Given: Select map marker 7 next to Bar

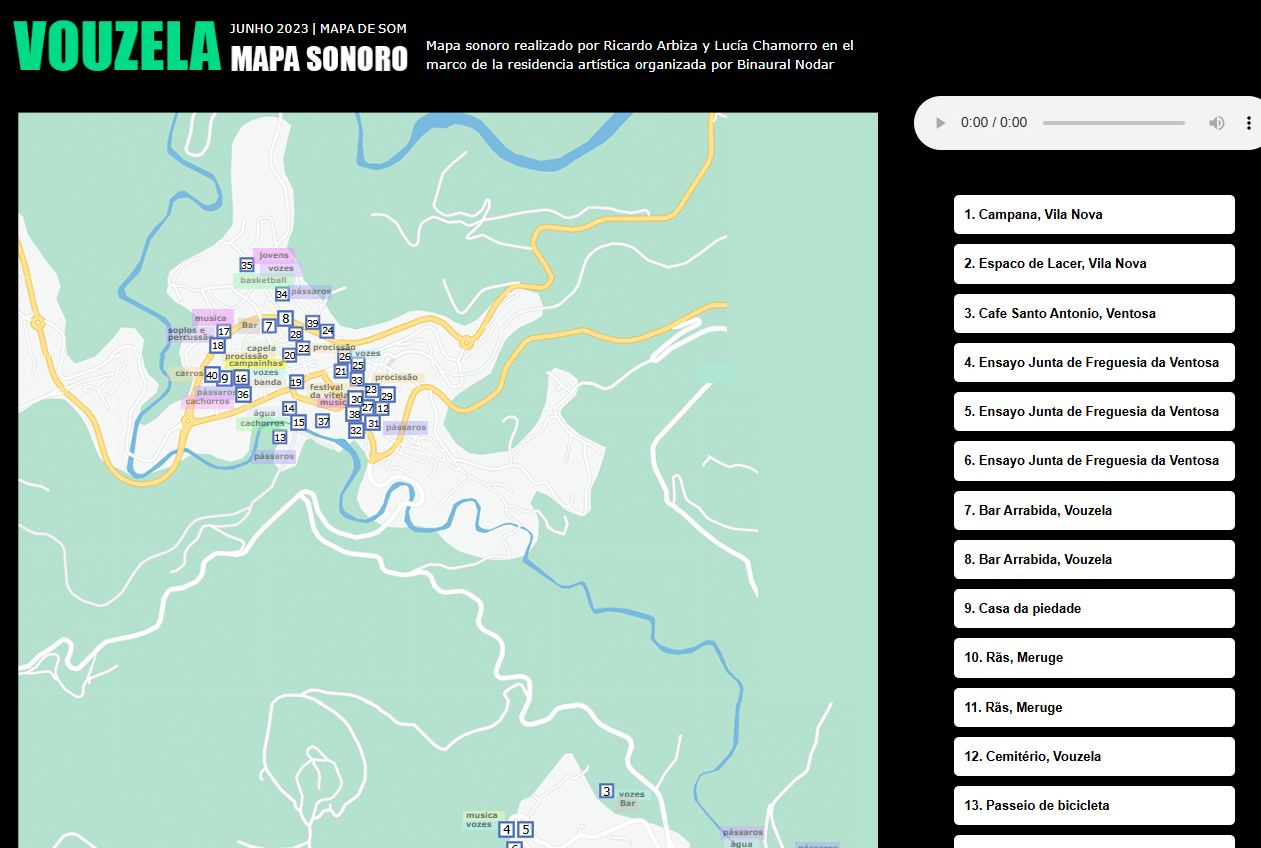Looking at the screenshot, I should (x=268, y=326).
